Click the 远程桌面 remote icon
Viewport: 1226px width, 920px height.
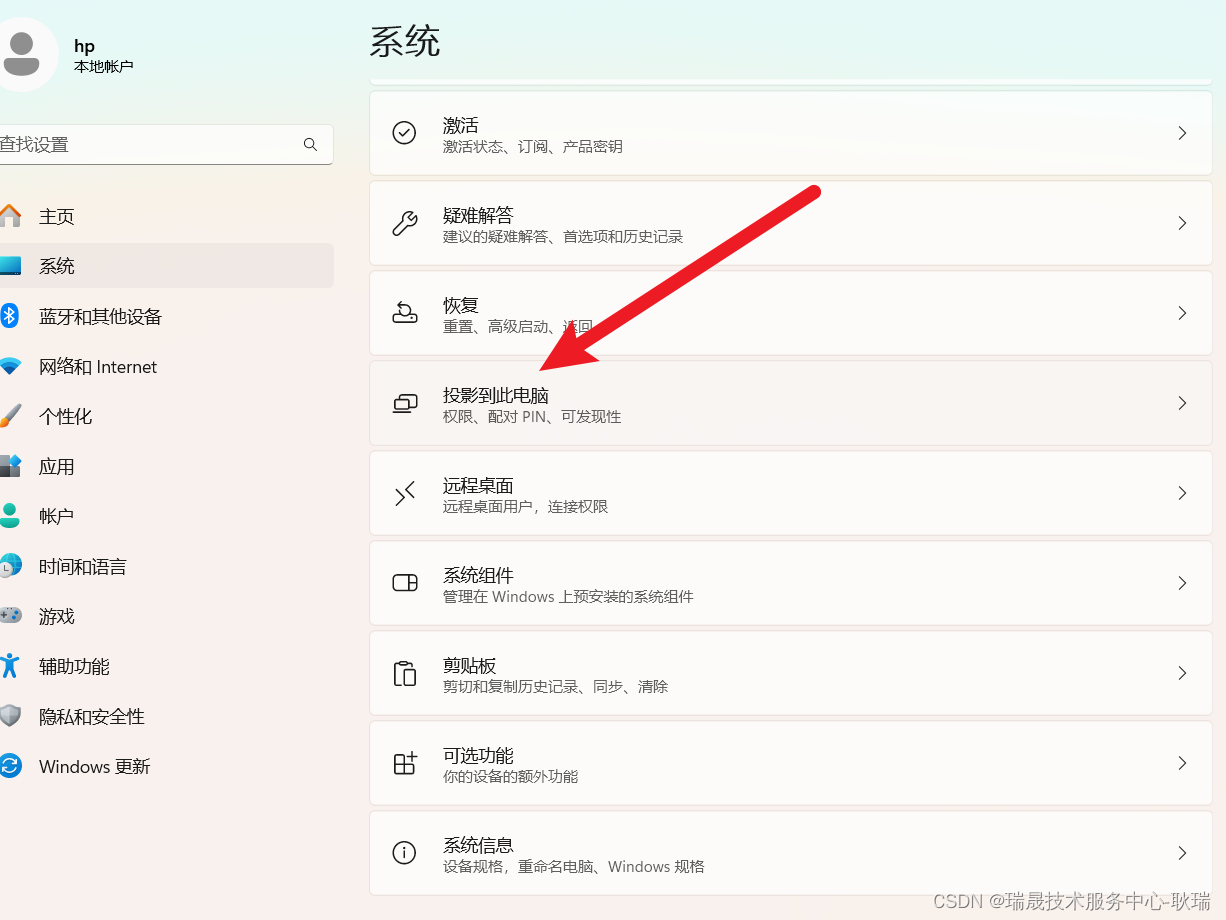[404, 493]
